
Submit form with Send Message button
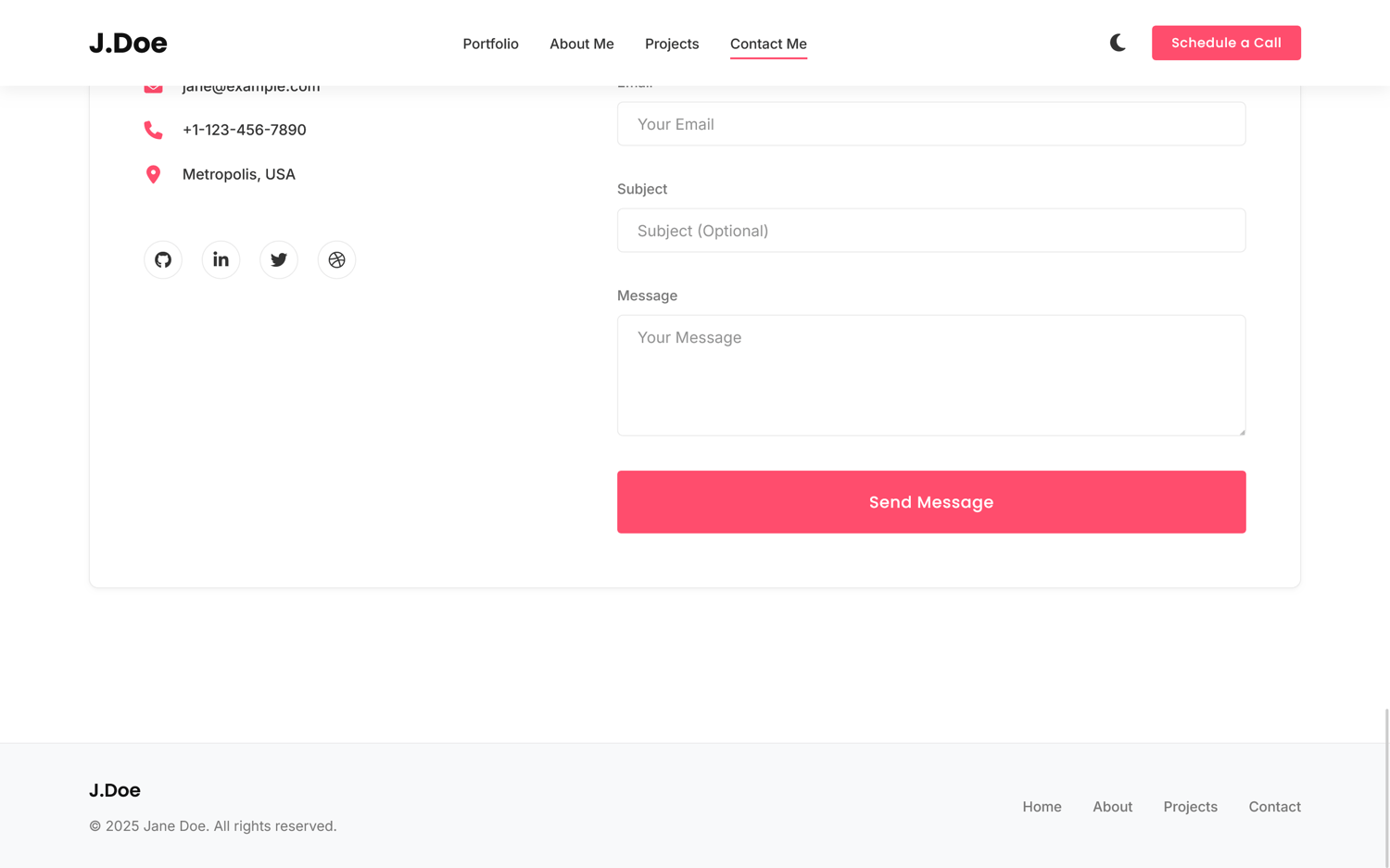click(x=930, y=502)
